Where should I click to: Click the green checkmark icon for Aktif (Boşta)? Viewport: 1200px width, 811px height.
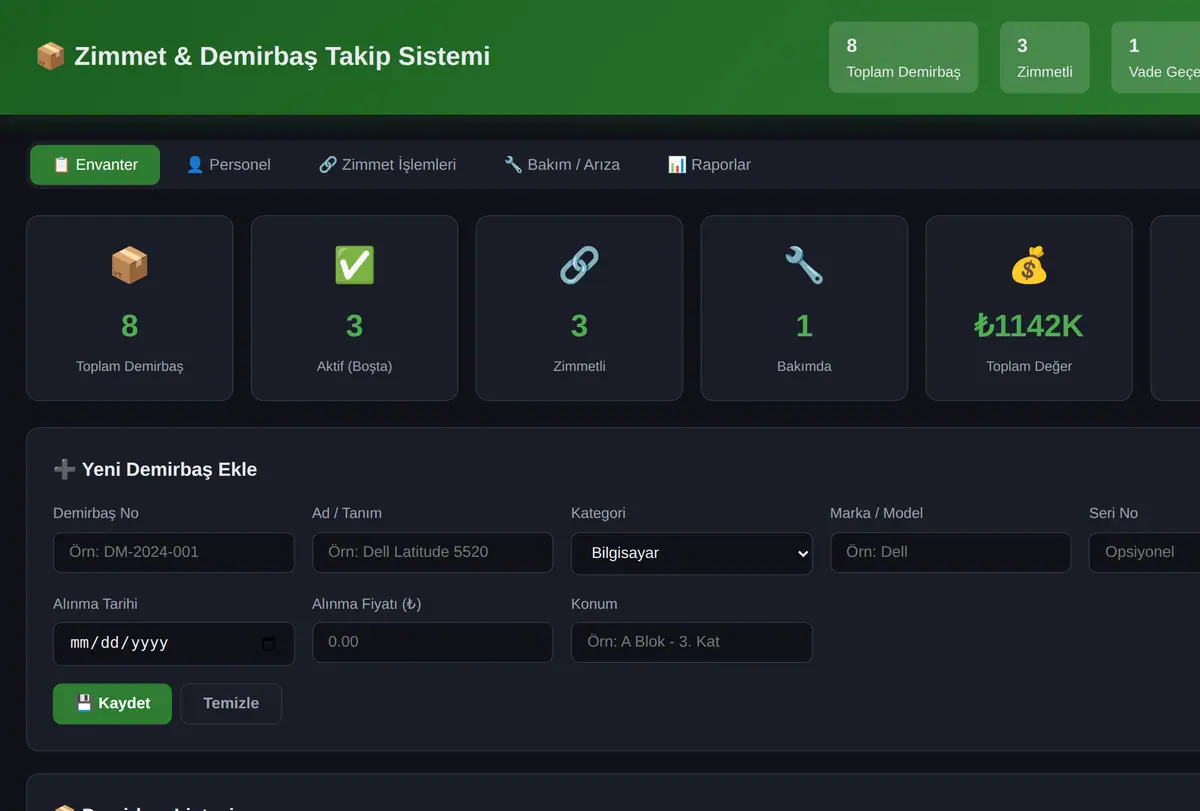tap(354, 265)
